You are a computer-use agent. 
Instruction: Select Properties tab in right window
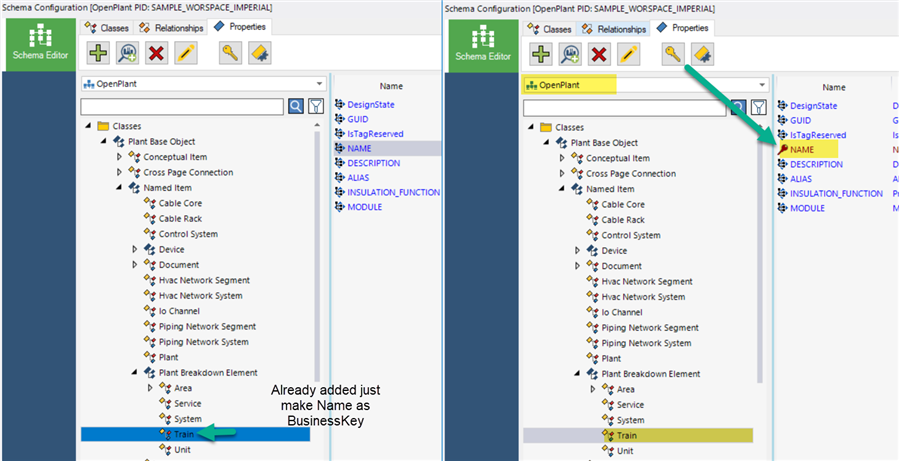pyautogui.click(x=682, y=28)
